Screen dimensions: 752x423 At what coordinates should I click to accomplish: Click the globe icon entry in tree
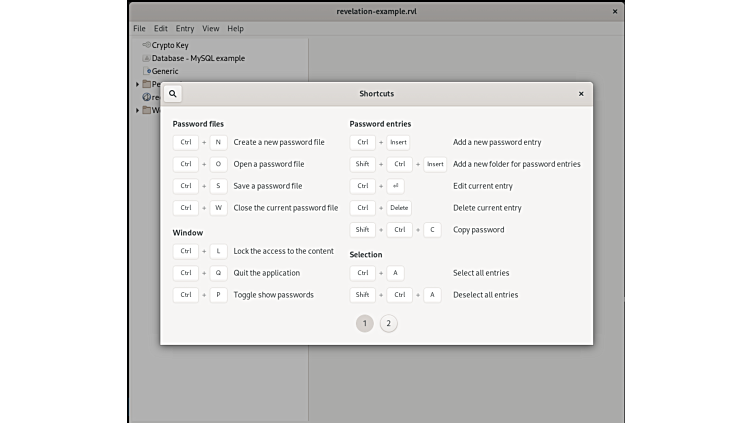point(147,97)
